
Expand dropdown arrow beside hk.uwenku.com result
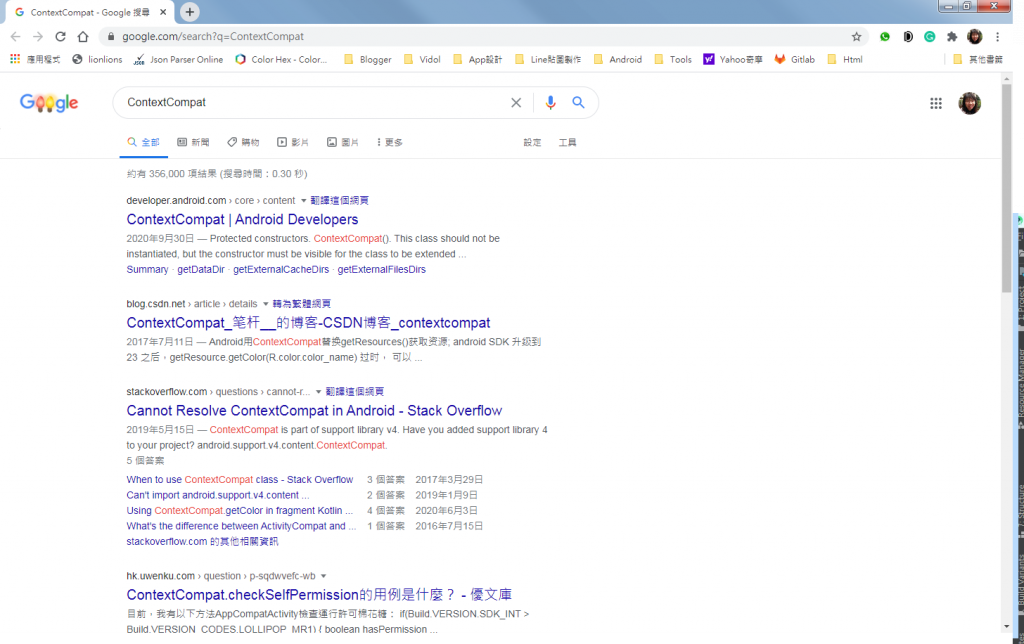(323, 576)
